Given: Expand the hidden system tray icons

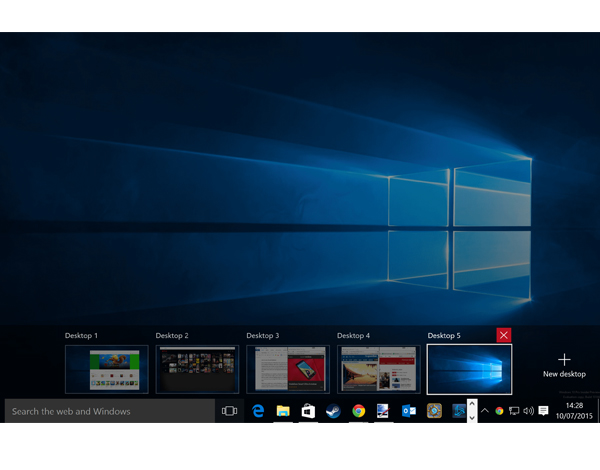Looking at the screenshot, I should [x=485, y=411].
